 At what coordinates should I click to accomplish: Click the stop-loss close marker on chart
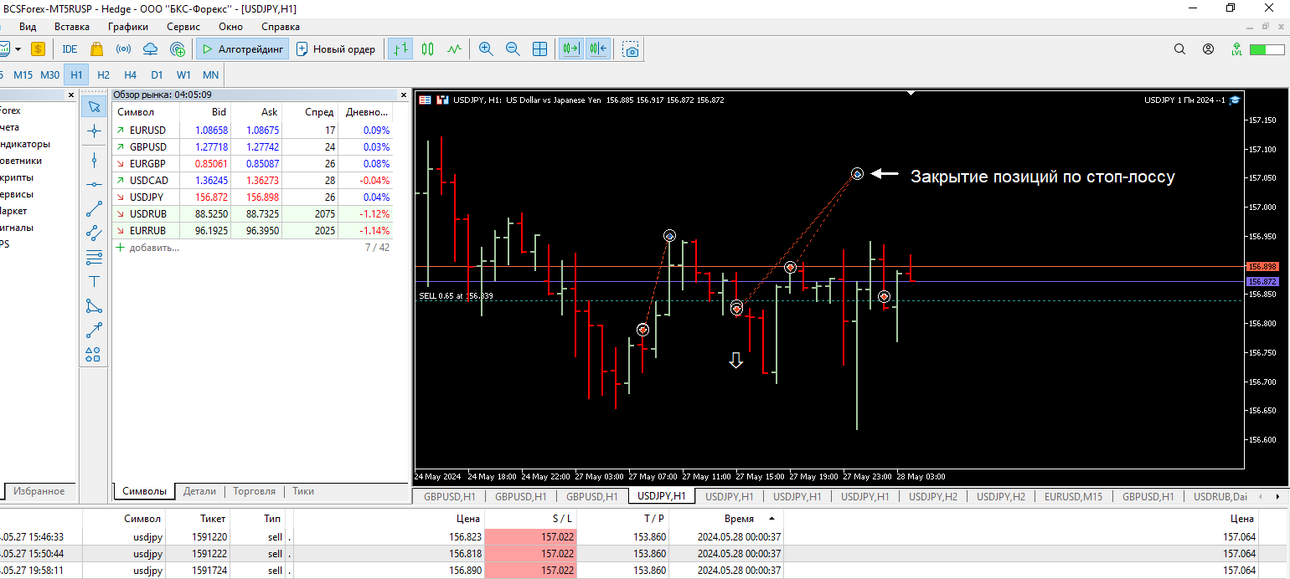coord(857,174)
